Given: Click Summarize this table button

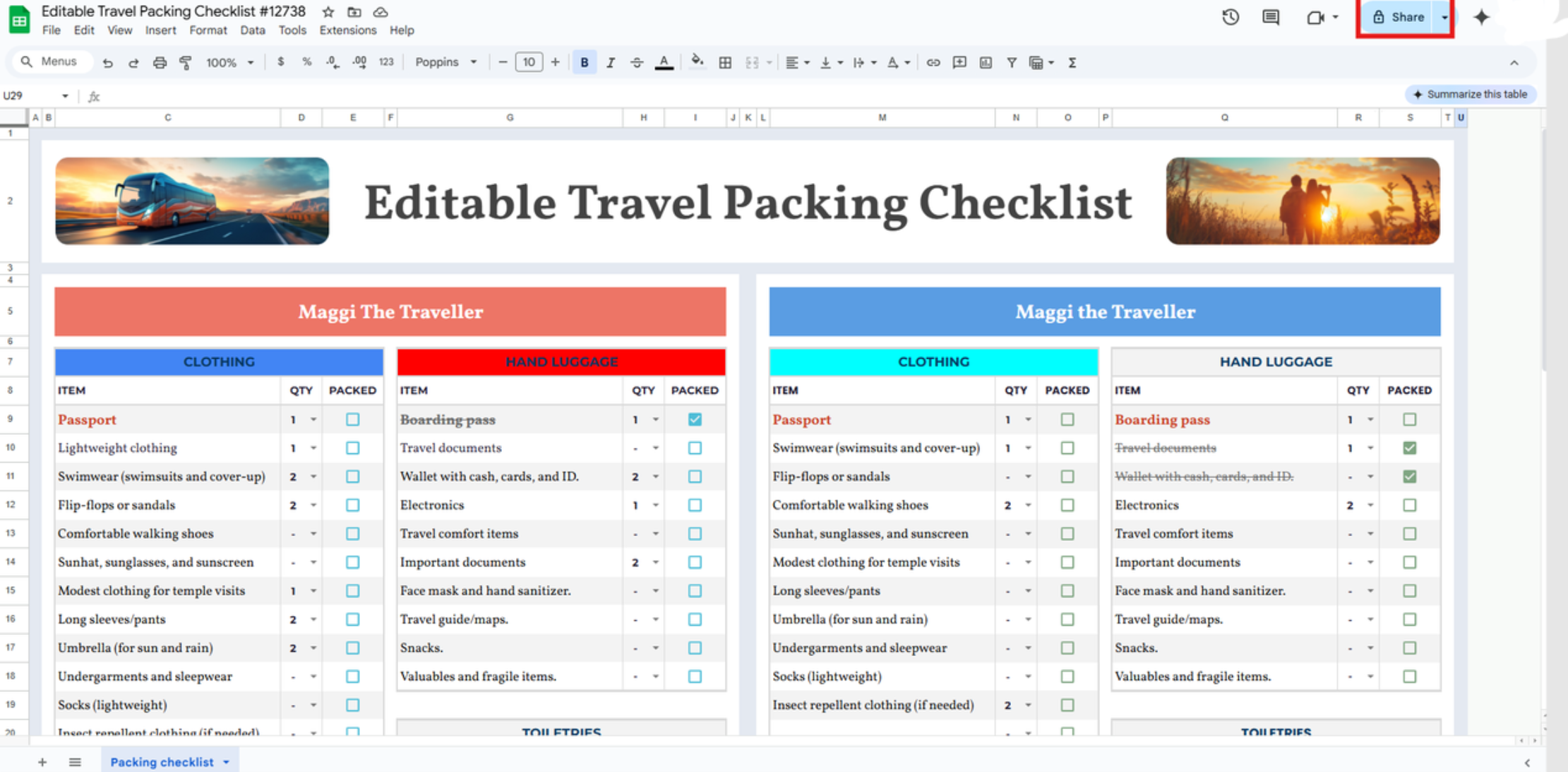Looking at the screenshot, I should [1471, 94].
